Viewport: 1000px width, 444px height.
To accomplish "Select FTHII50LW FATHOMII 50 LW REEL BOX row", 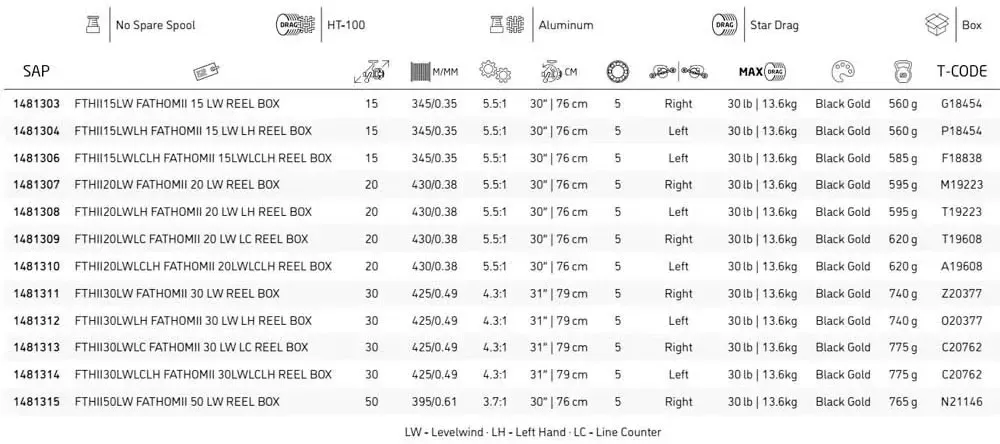I will point(500,402).
